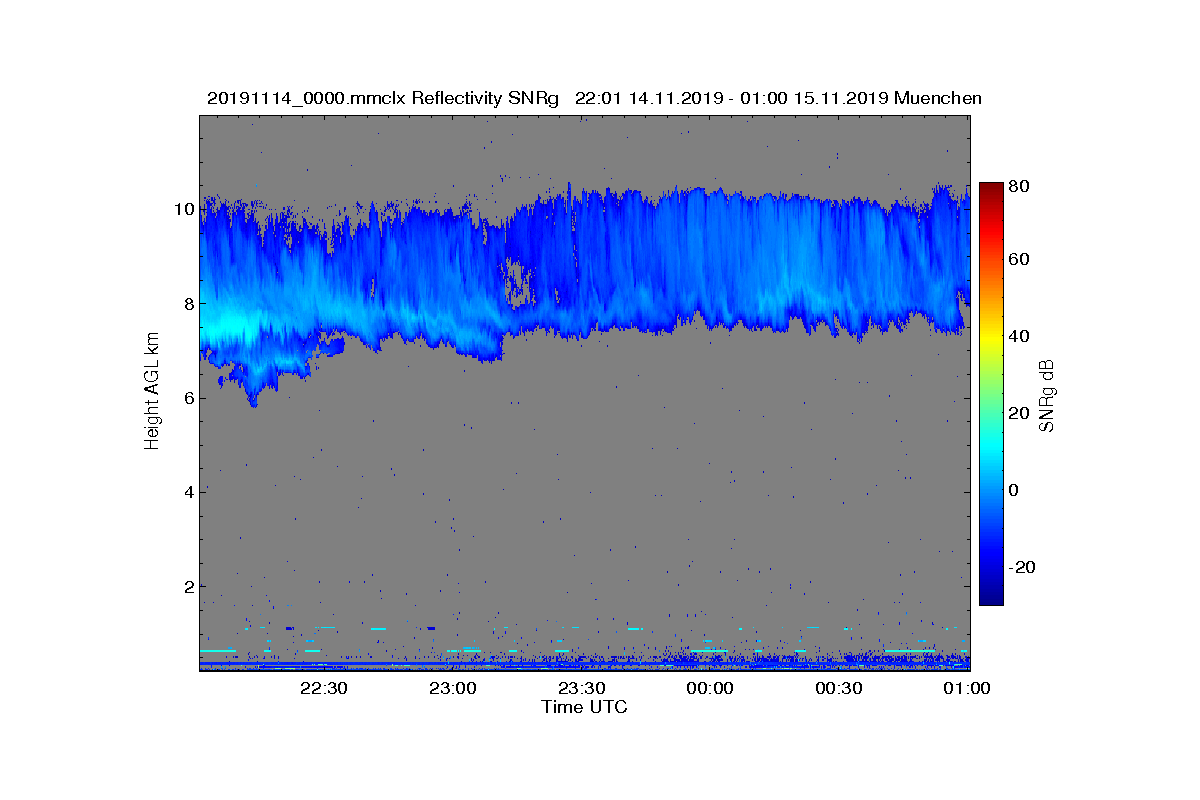This screenshot has width=1200, height=800.
Task: Click the 23:30 time tick label
Action: click(581, 688)
